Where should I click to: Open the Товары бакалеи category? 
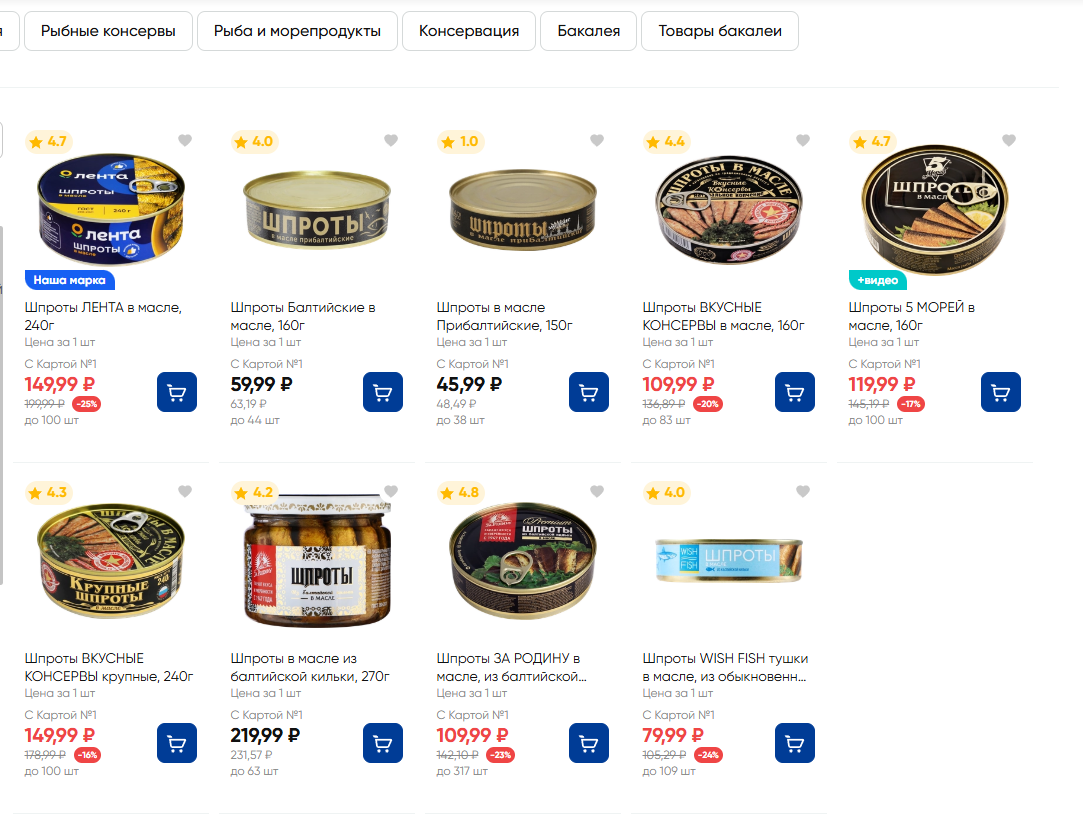720,31
